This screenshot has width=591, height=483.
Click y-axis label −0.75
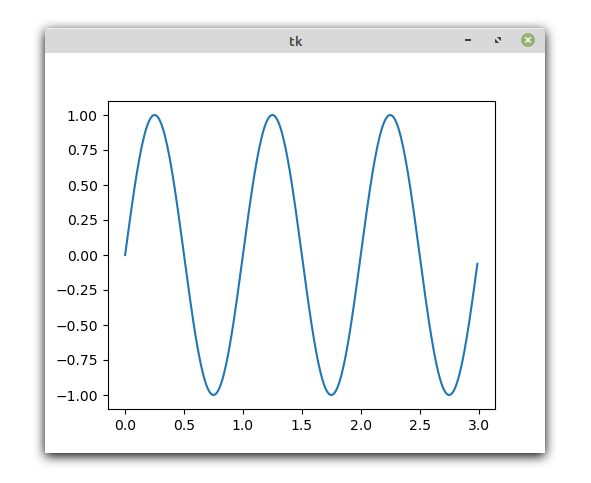77,360
